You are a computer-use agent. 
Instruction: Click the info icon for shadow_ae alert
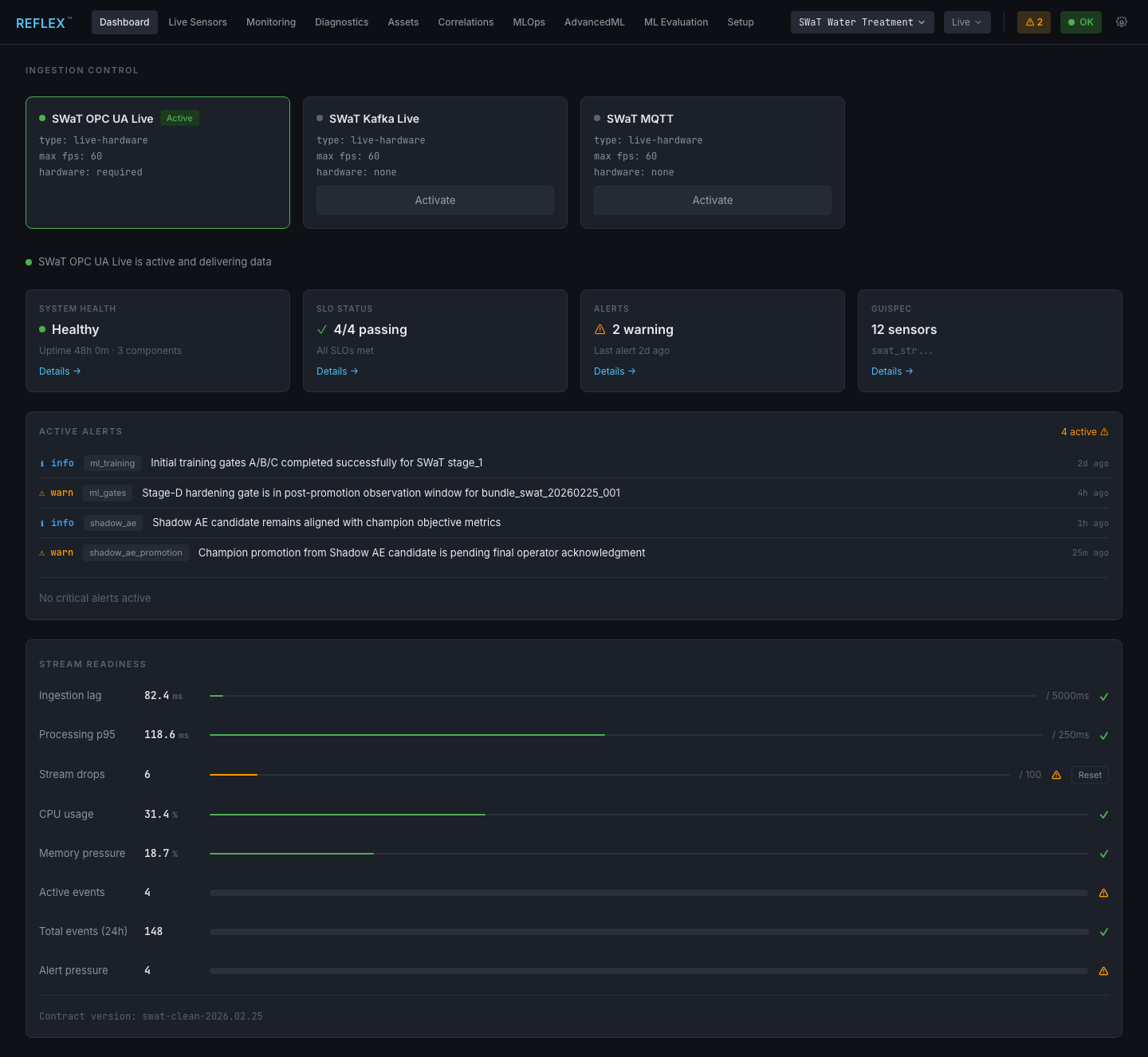(42, 523)
